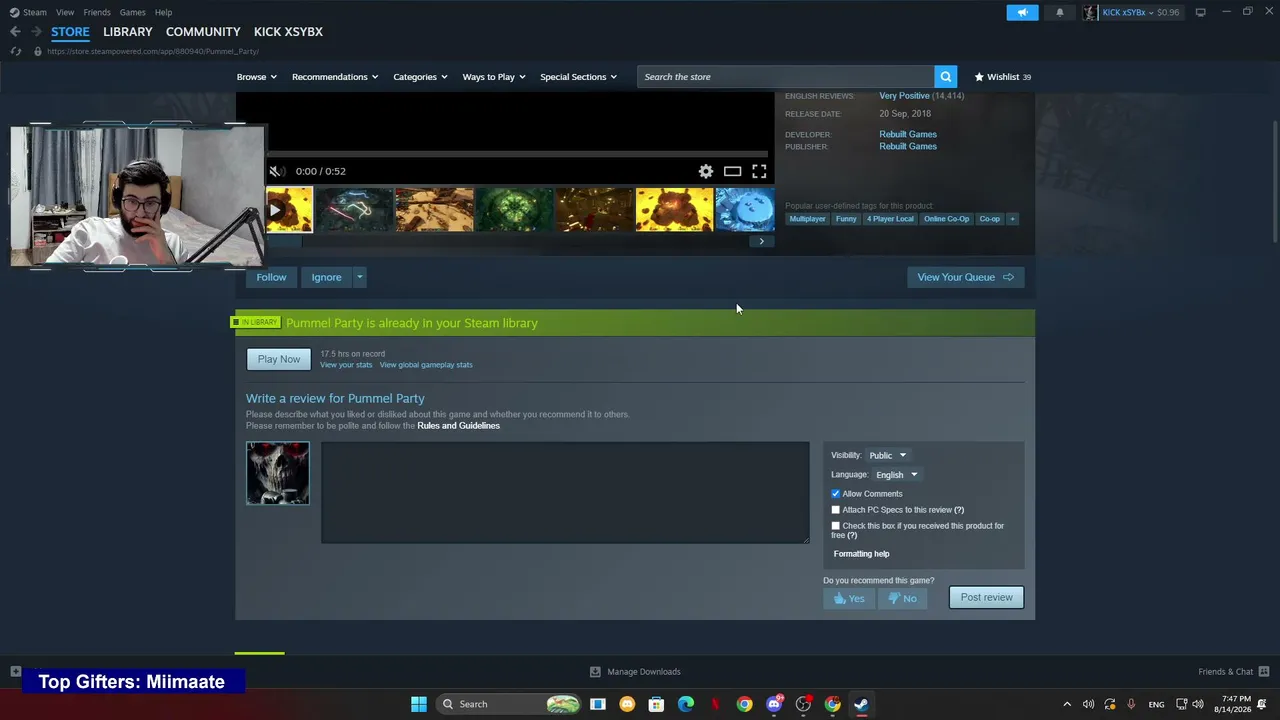
Task: Open Manage Downloads
Action: (635, 671)
